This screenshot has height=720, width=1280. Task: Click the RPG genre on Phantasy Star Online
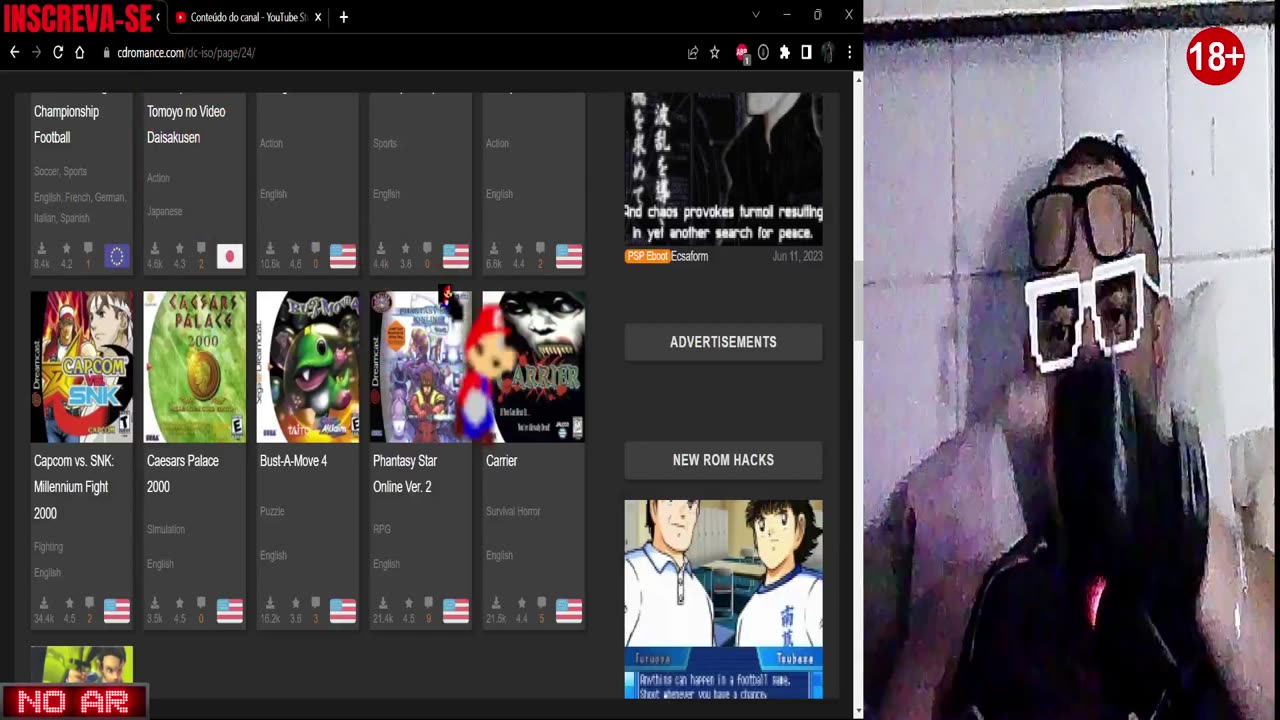coord(381,529)
